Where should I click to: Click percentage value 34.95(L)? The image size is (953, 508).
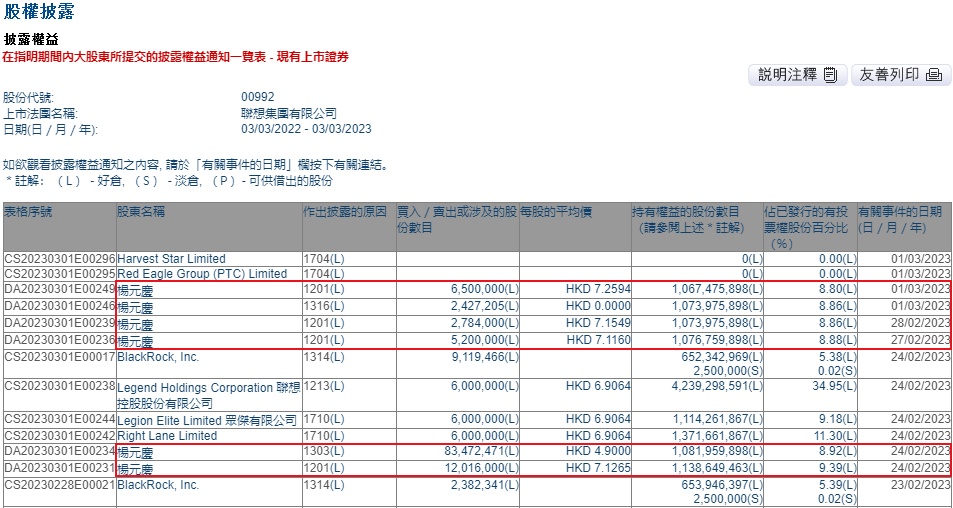click(x=836, y=385)
